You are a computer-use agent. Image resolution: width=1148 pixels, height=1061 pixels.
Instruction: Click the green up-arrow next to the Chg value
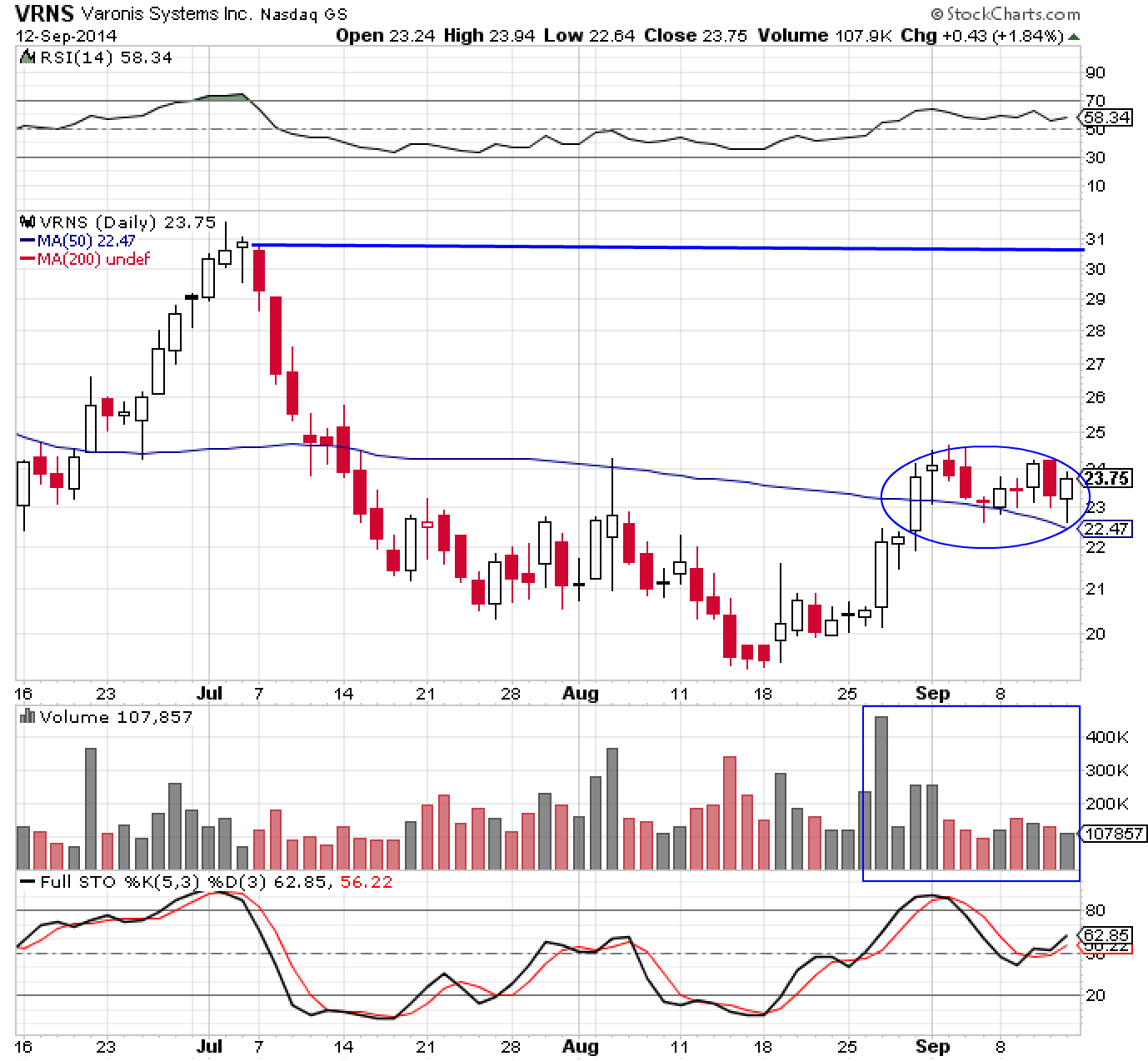[1075, 37]
